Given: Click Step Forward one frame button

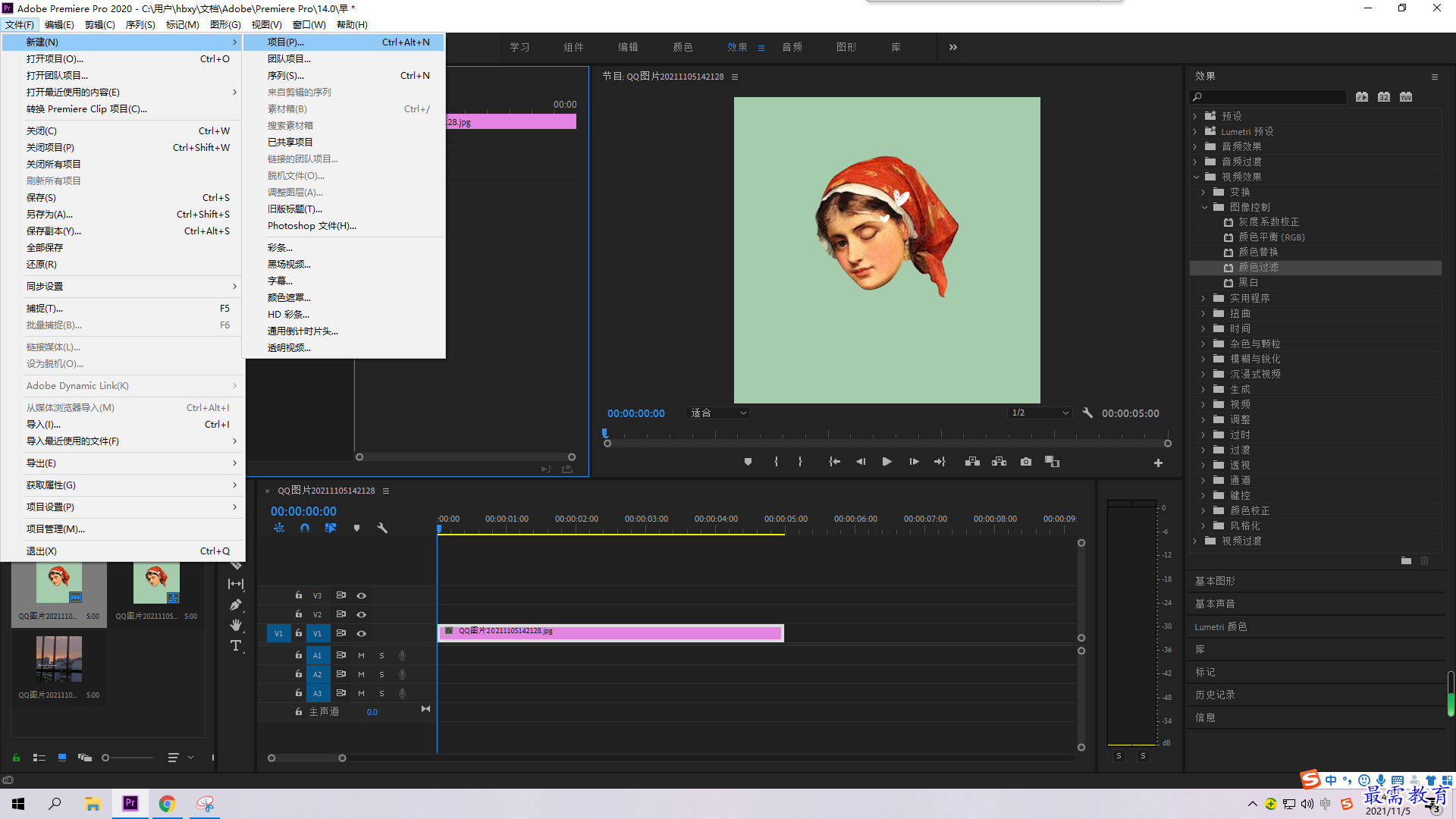Looking at the screenshot, I should pyautogui.click(x=914, y=462).
